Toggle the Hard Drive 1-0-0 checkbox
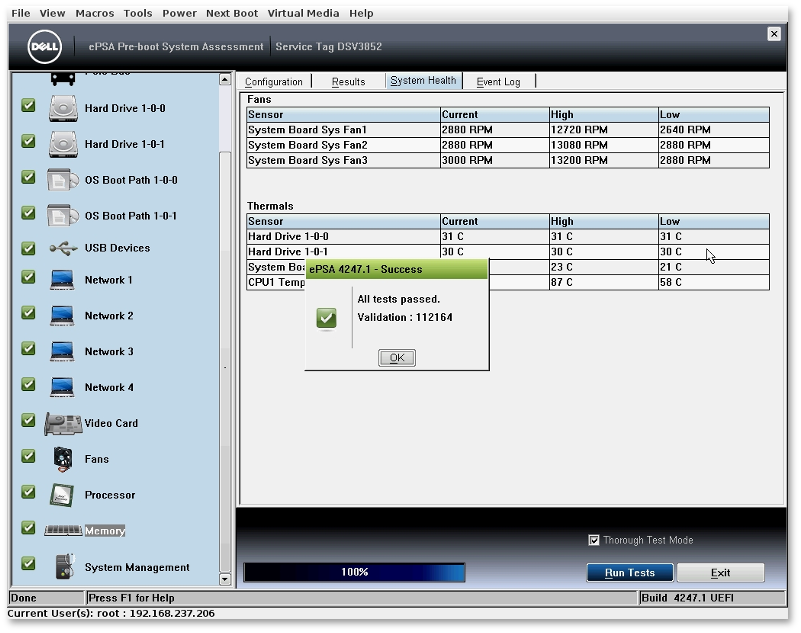 tap(29, 106)
